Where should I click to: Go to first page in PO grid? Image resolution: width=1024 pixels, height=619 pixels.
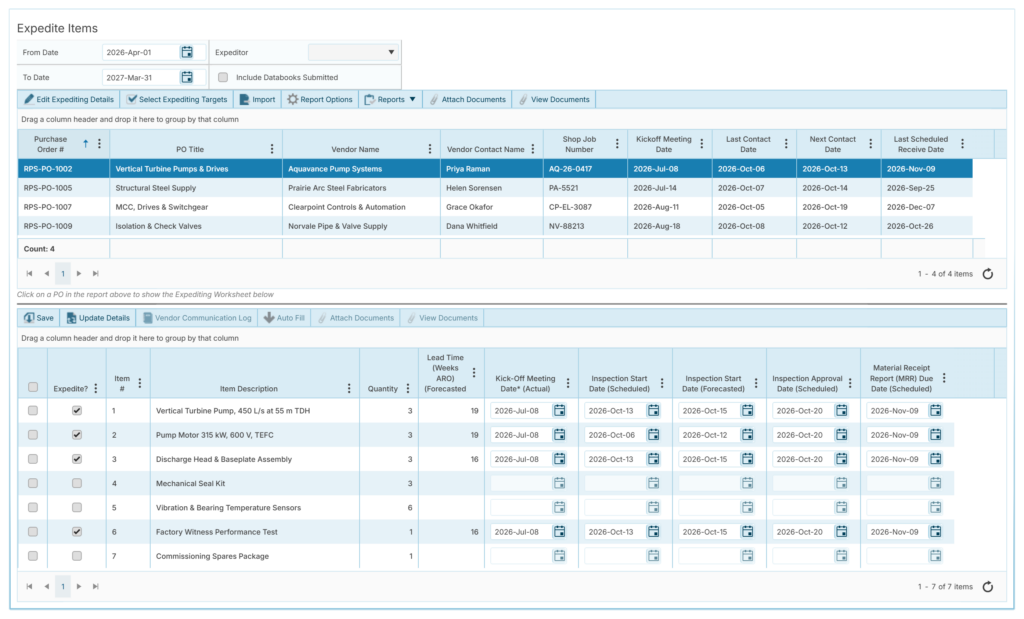[29, 274]
